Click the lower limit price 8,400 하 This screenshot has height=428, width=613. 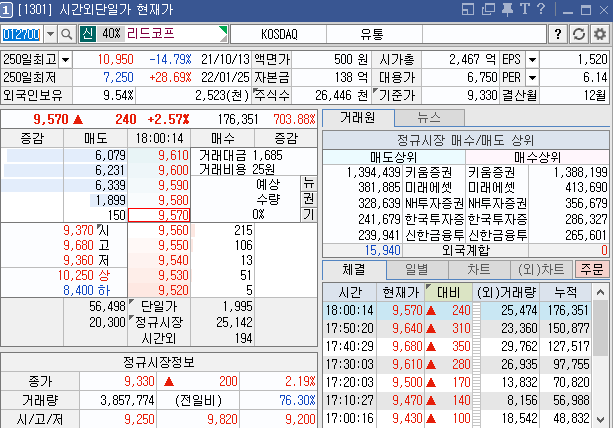coord(86,290)
